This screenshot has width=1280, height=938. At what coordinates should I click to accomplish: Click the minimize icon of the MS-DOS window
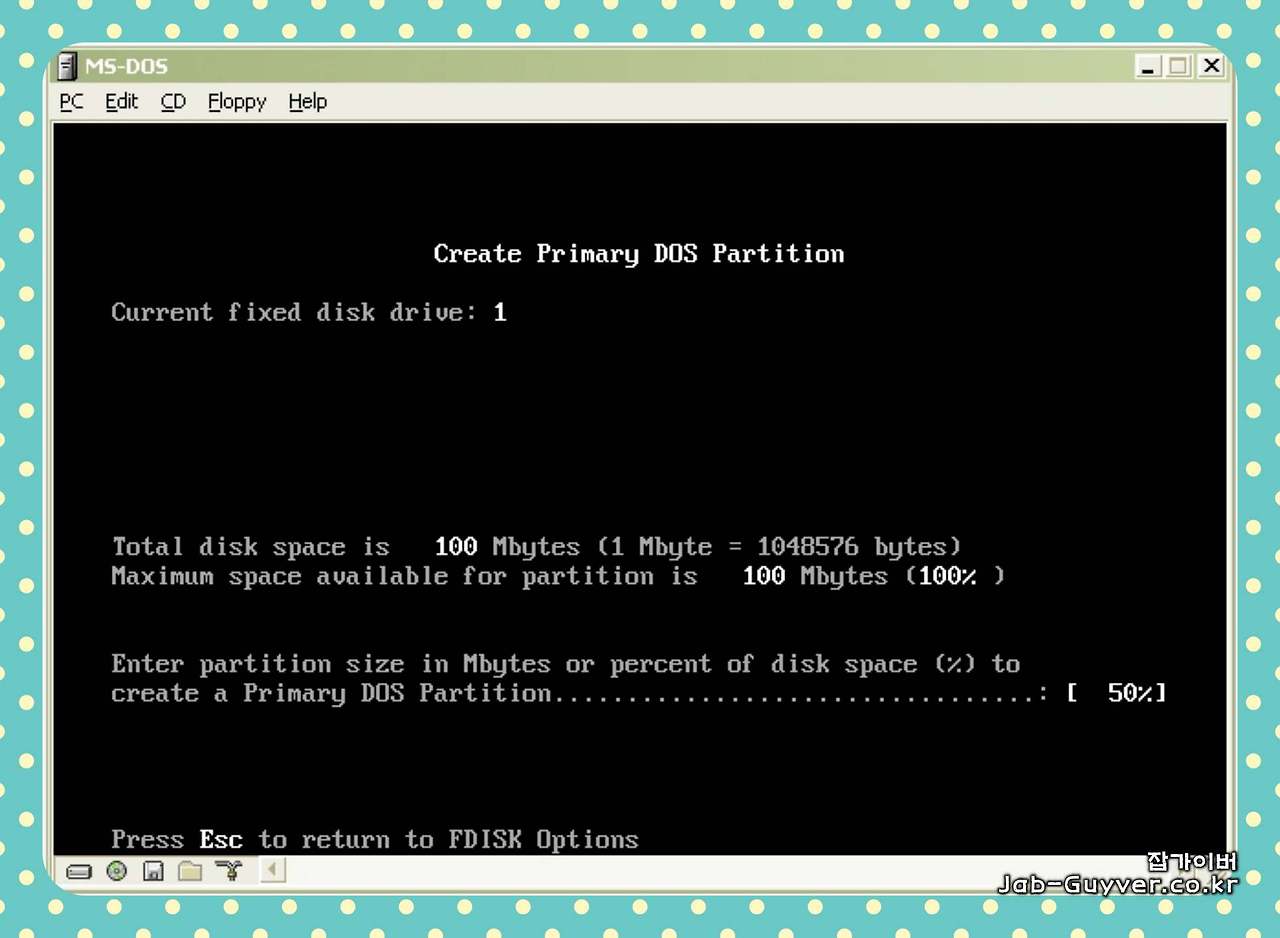[x=1147, y=66]
